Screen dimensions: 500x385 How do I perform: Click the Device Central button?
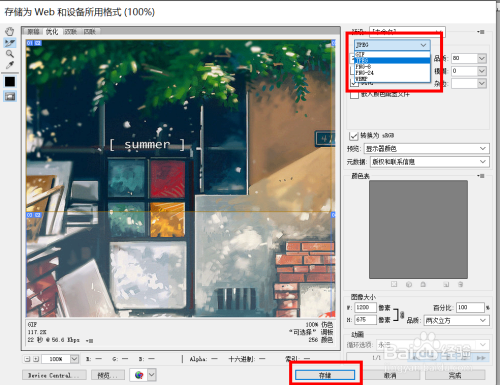click(54, 375)
